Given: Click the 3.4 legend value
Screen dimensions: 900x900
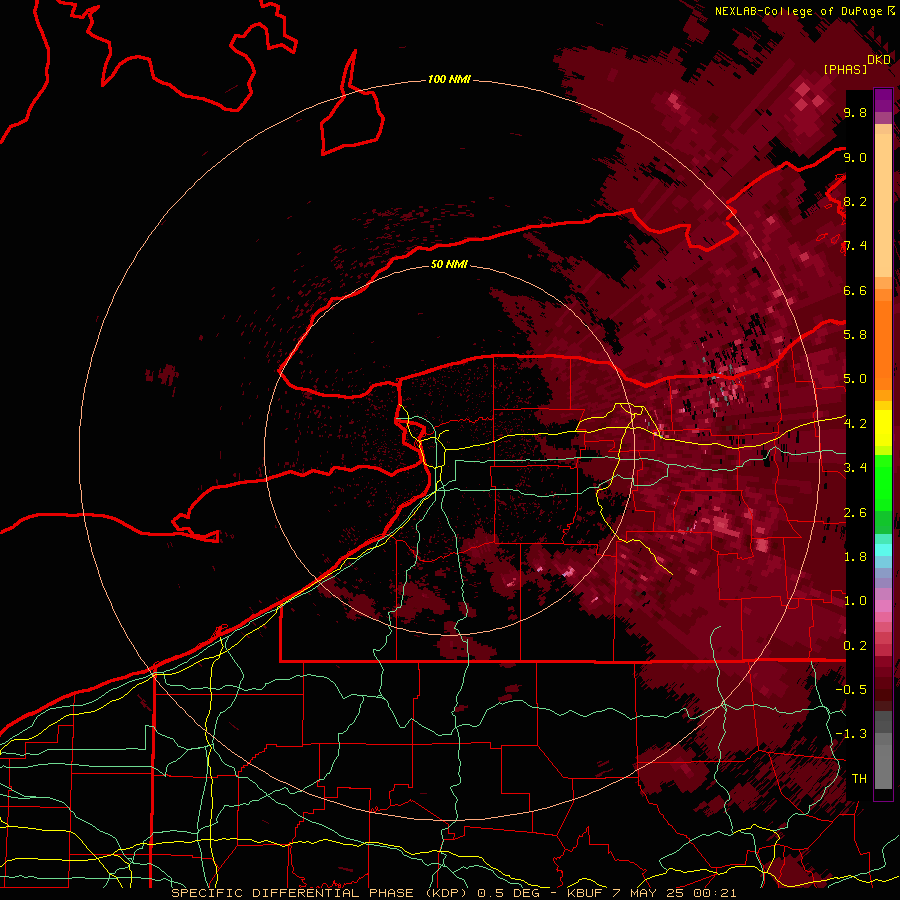Looking at the screenshot, I should pos(855,468).
